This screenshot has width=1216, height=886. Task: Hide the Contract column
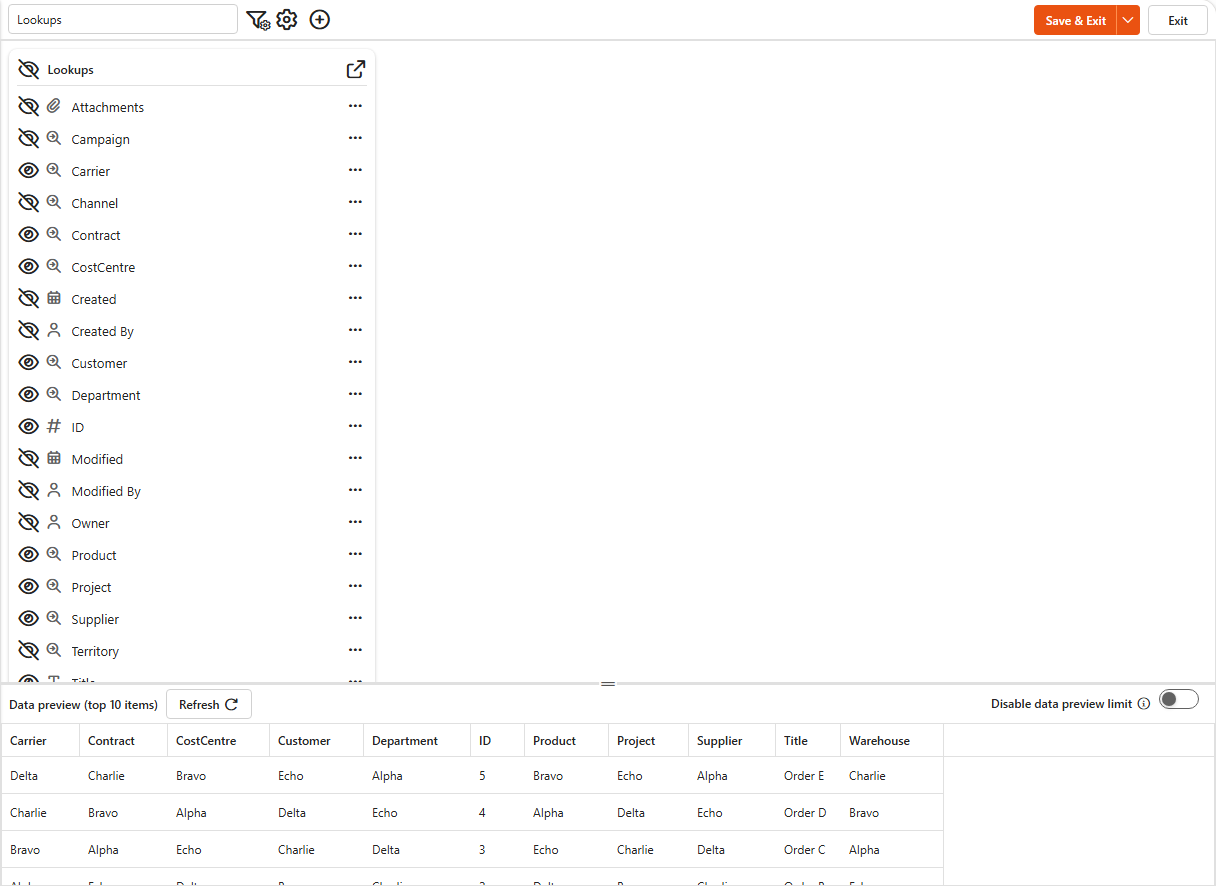[x=29, y=235]
